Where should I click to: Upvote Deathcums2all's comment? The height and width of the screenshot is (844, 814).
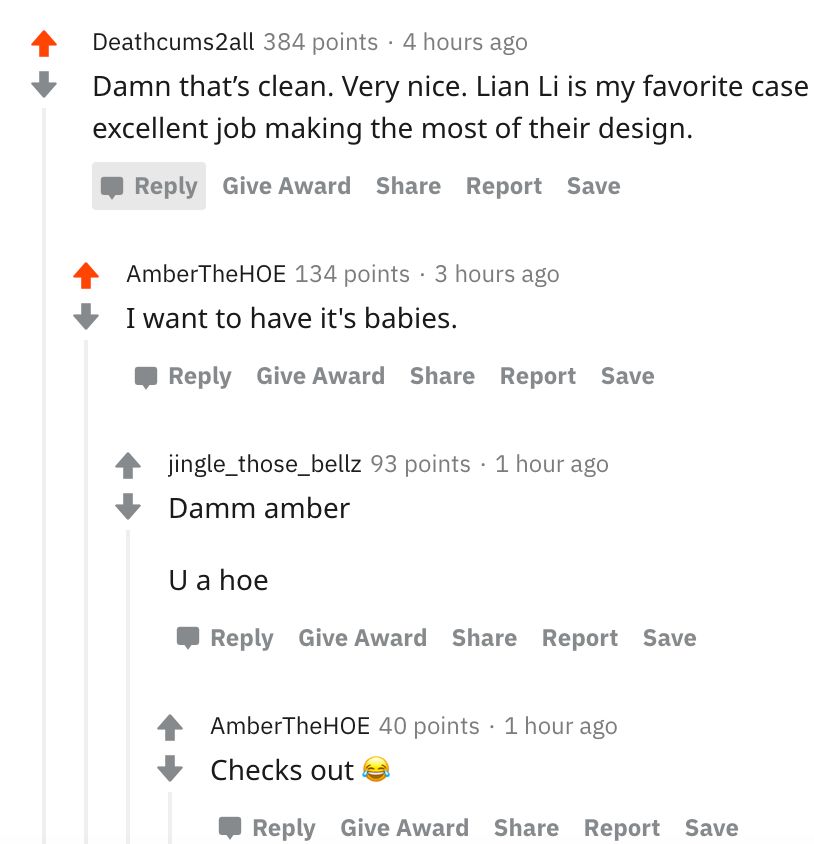tap(43, 43)
